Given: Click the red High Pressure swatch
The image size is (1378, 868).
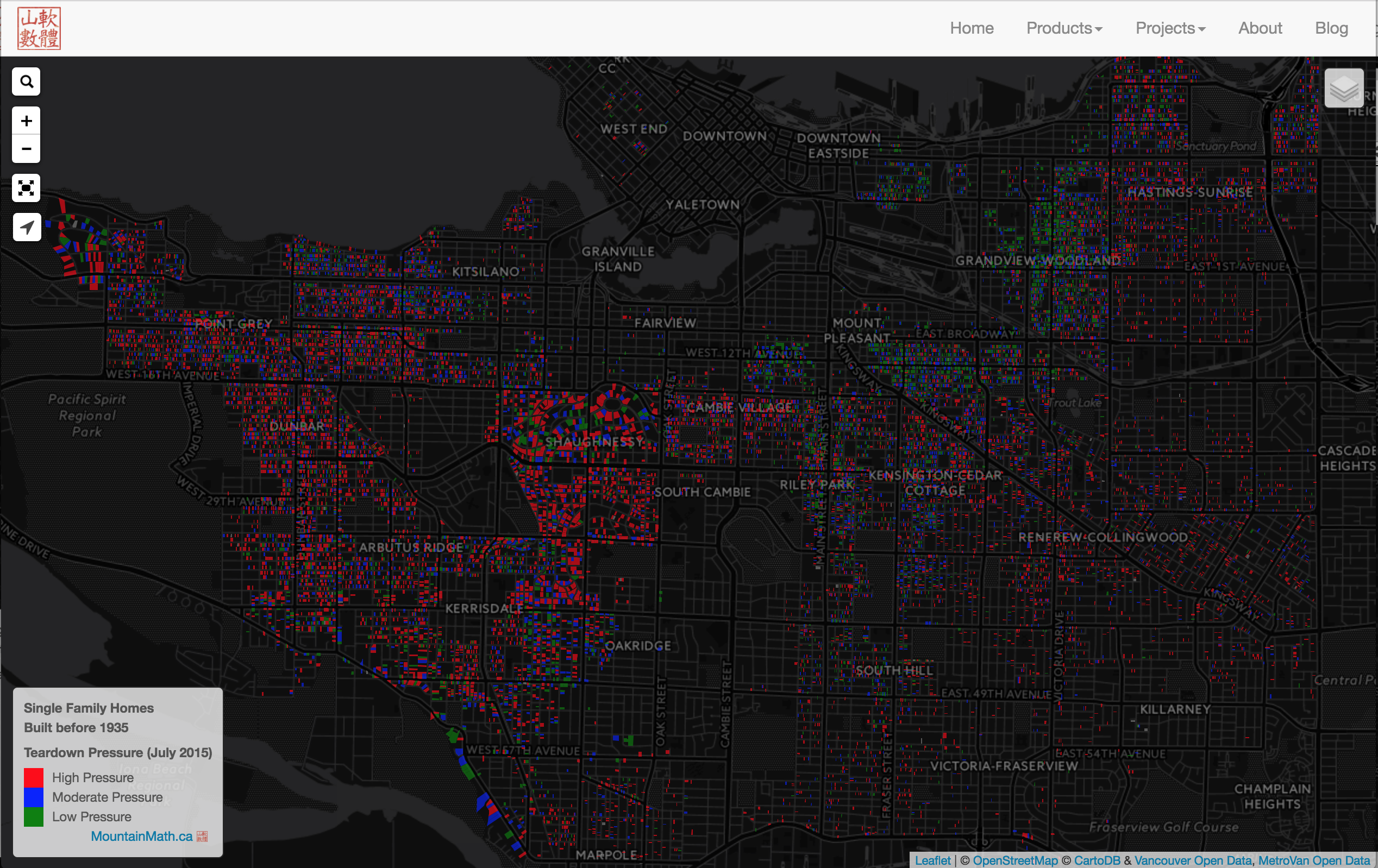Looking at the screenshot, I should (33, 778).
